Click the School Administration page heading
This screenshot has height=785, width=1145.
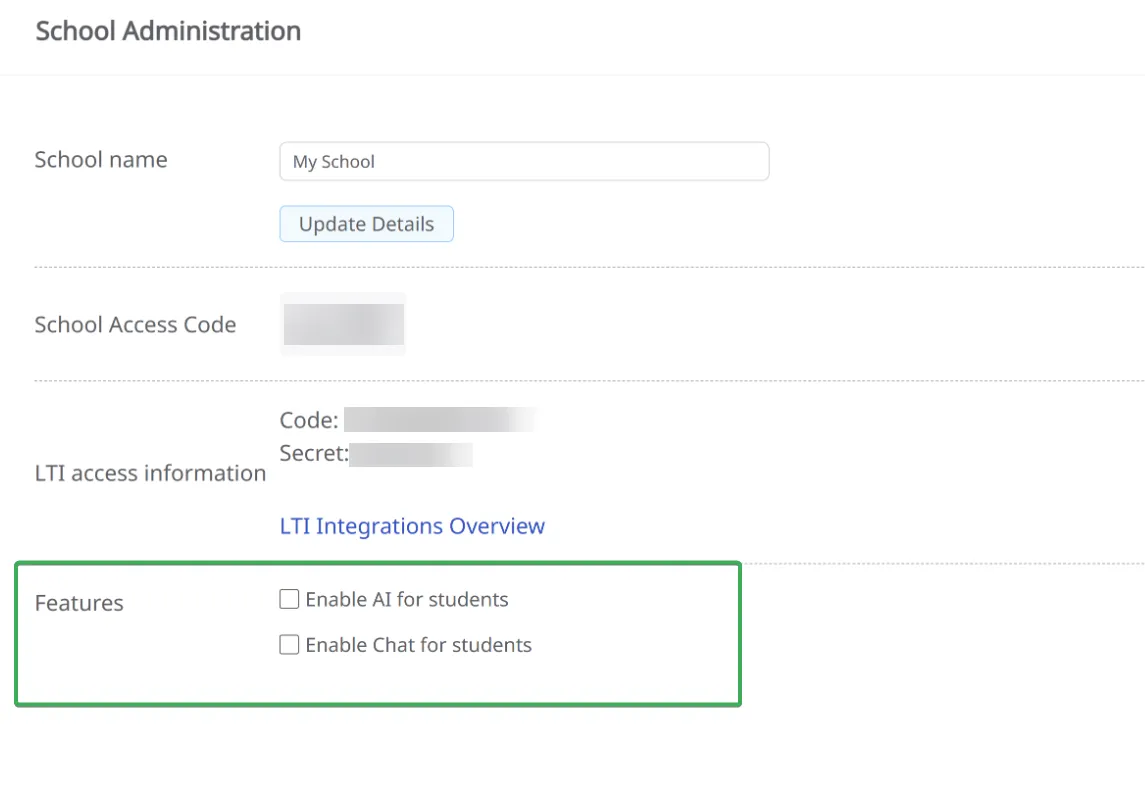click(x=168, y=31)
